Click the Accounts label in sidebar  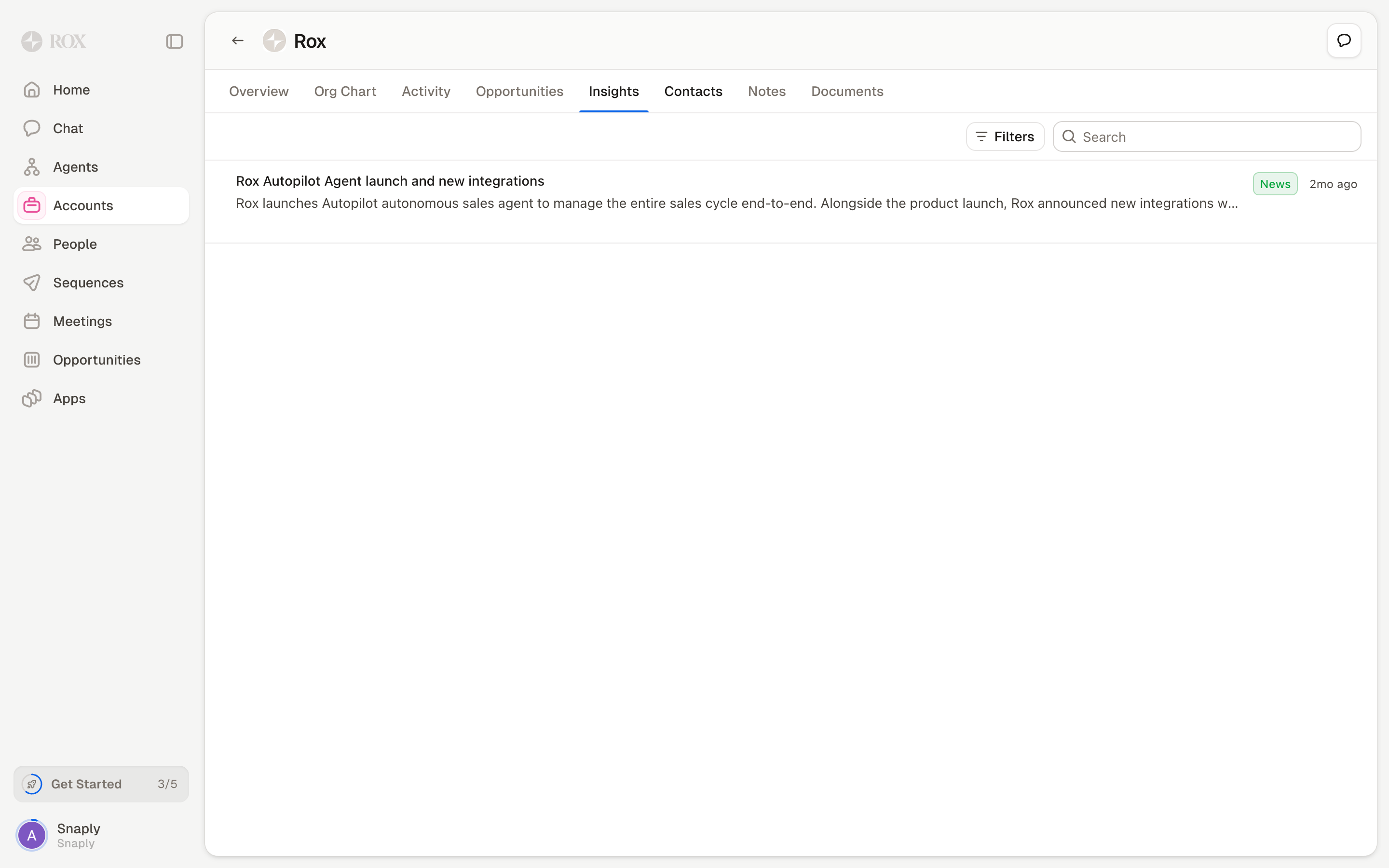83,205
